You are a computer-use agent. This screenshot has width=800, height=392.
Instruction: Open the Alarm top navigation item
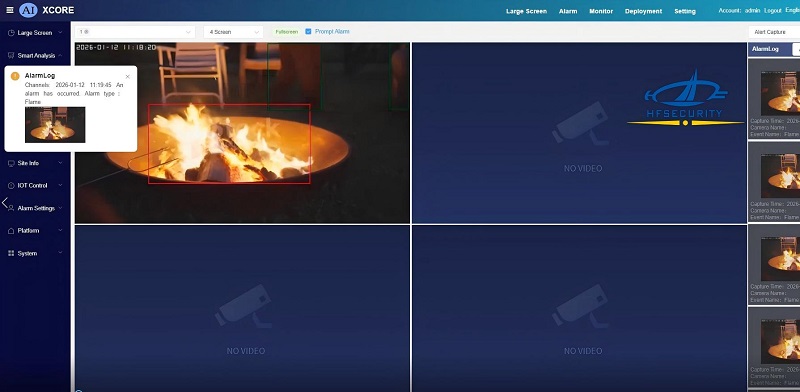pos(568,11)
